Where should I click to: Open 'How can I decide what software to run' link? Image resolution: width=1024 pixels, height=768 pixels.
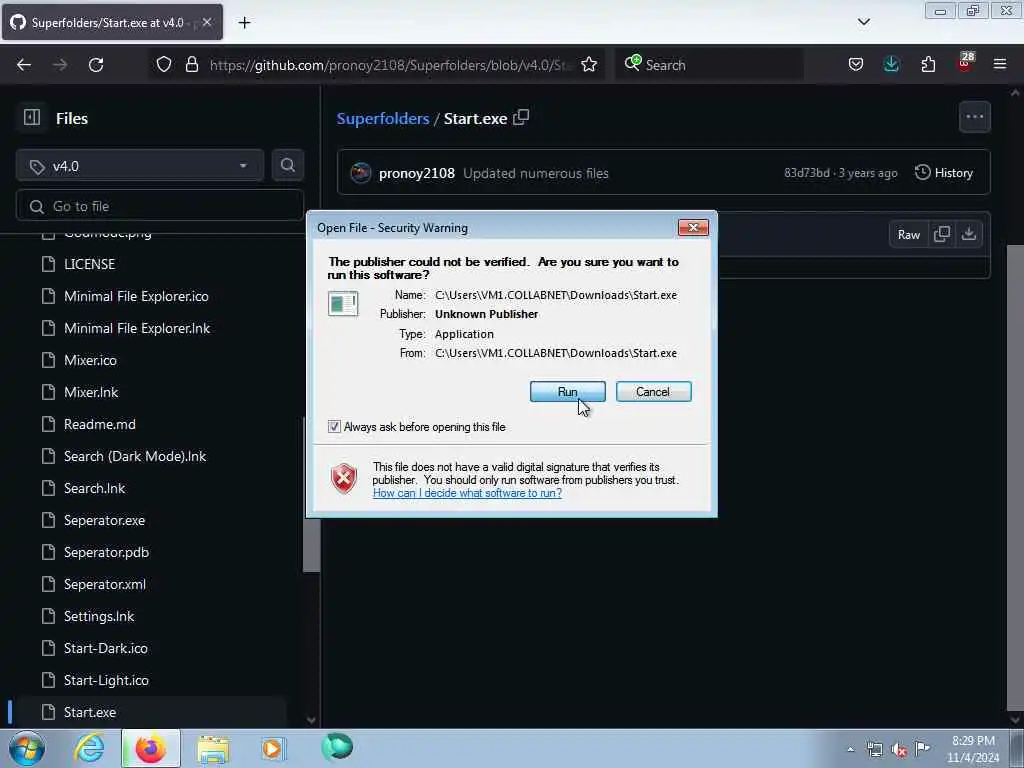click(x=467, y=493)
